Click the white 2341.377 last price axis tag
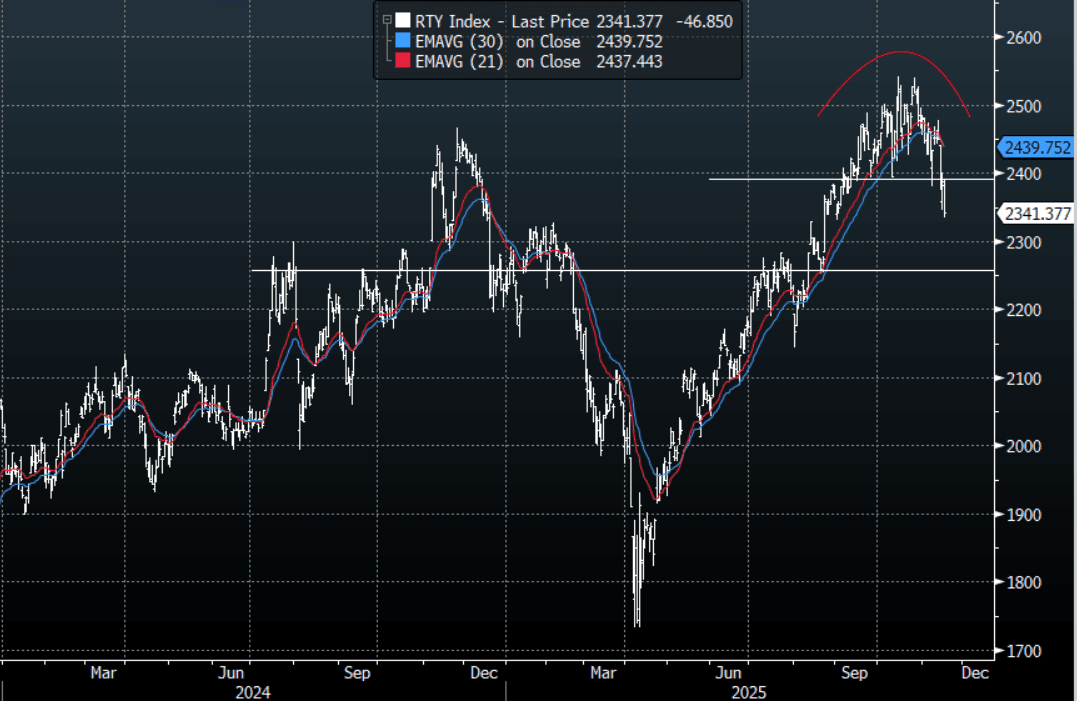Image resolution: width=1077 pixels, height=701 pixels. (1037, 213)
